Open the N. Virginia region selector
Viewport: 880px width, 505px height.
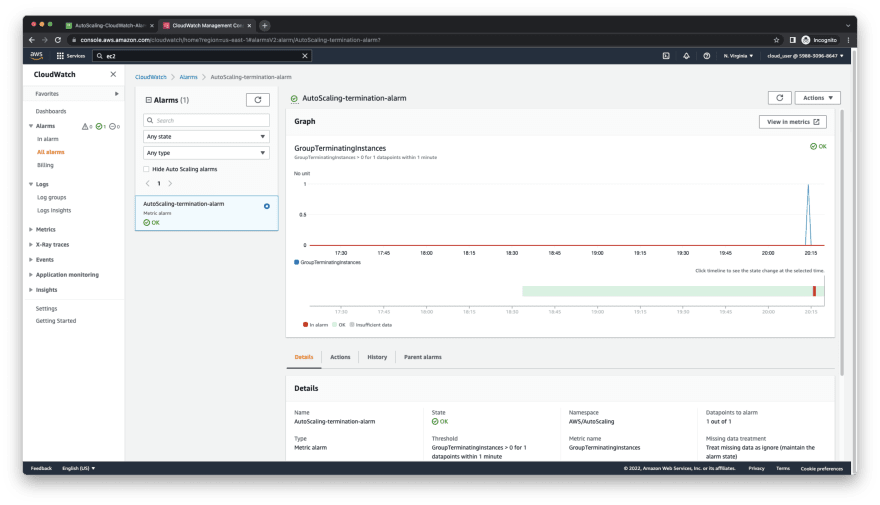coord(738,56)
